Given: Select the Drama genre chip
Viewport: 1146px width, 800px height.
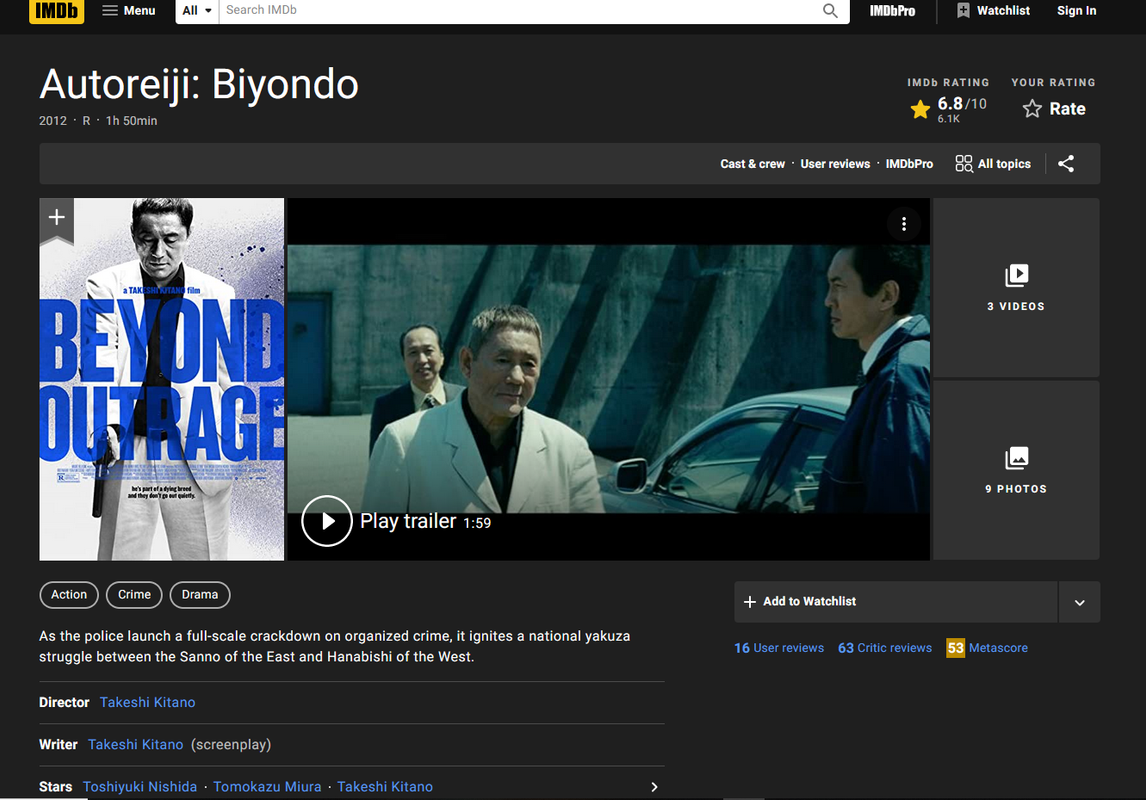Looking at the screenshot, I should coord(200,595).
